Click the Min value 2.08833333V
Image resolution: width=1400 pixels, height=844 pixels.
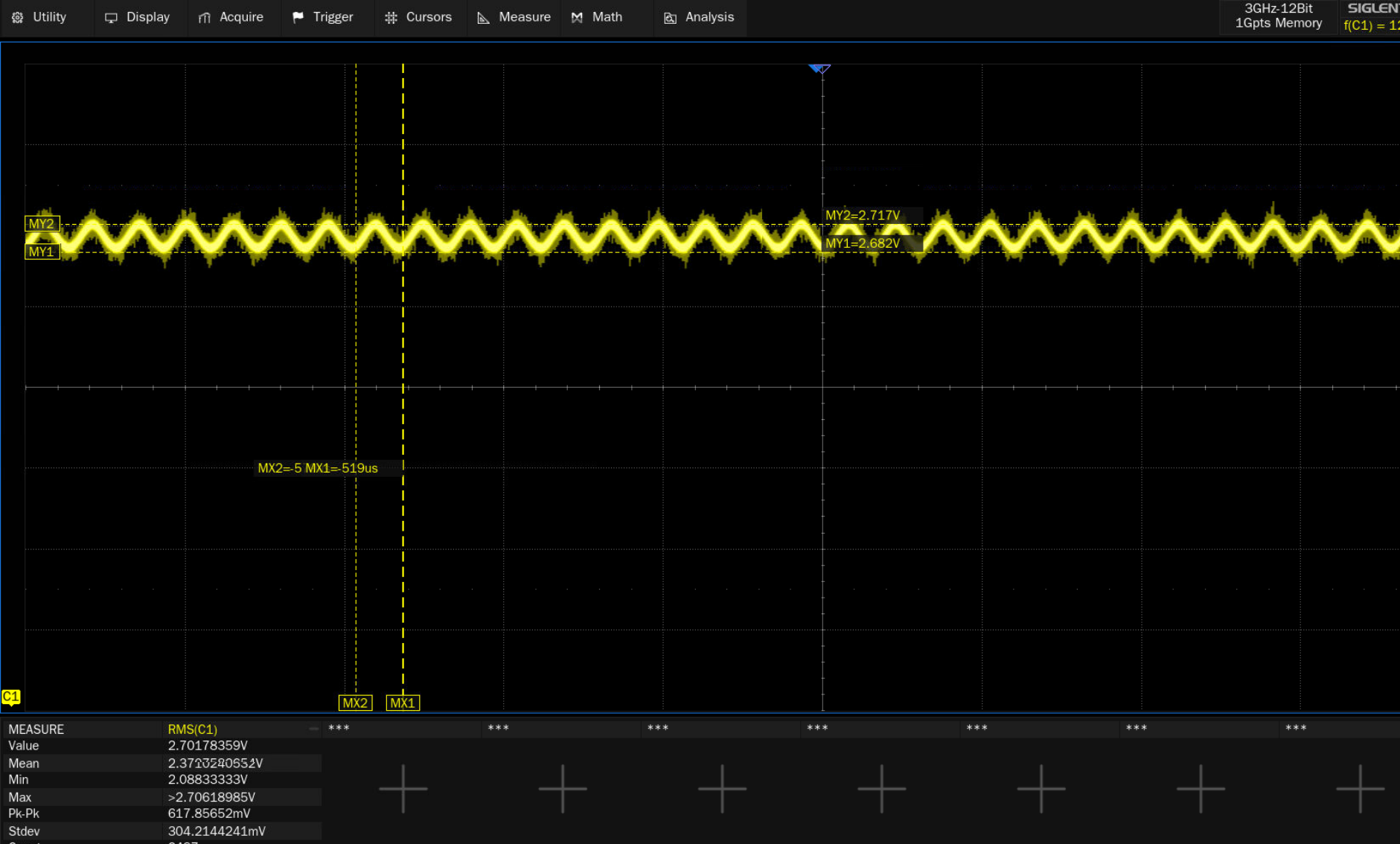pyautogui.click(x=208, y=780)
